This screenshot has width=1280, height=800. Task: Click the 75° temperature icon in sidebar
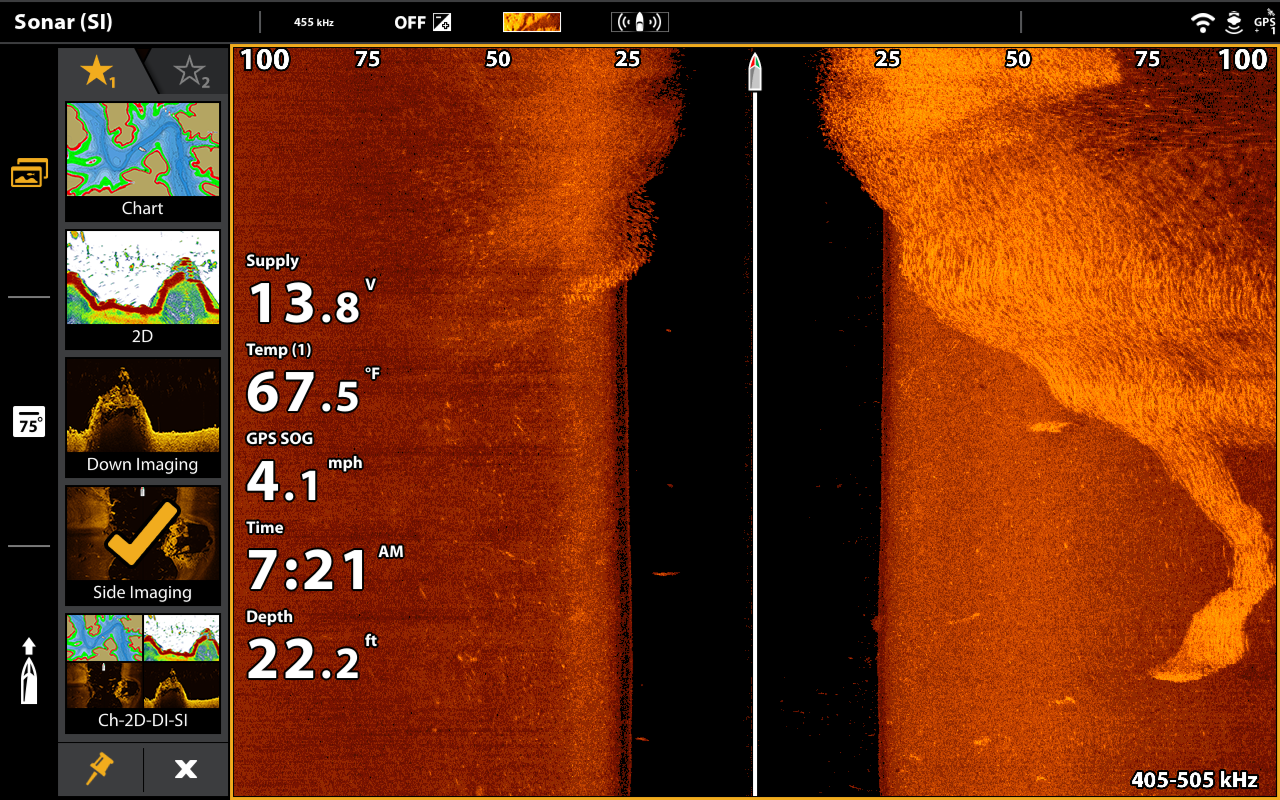click(x=29, y=422)
